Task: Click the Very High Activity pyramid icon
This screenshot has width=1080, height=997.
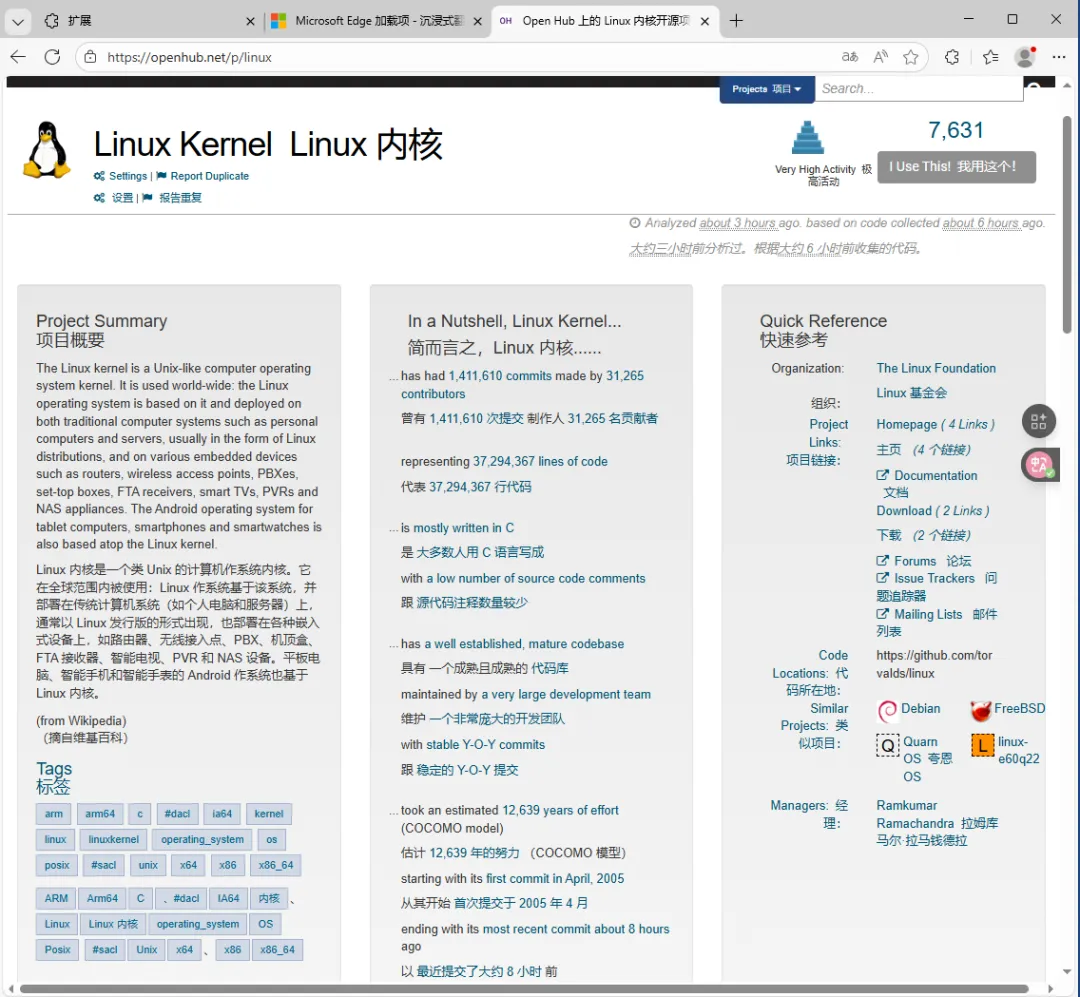Action: [x=807, y=138]
